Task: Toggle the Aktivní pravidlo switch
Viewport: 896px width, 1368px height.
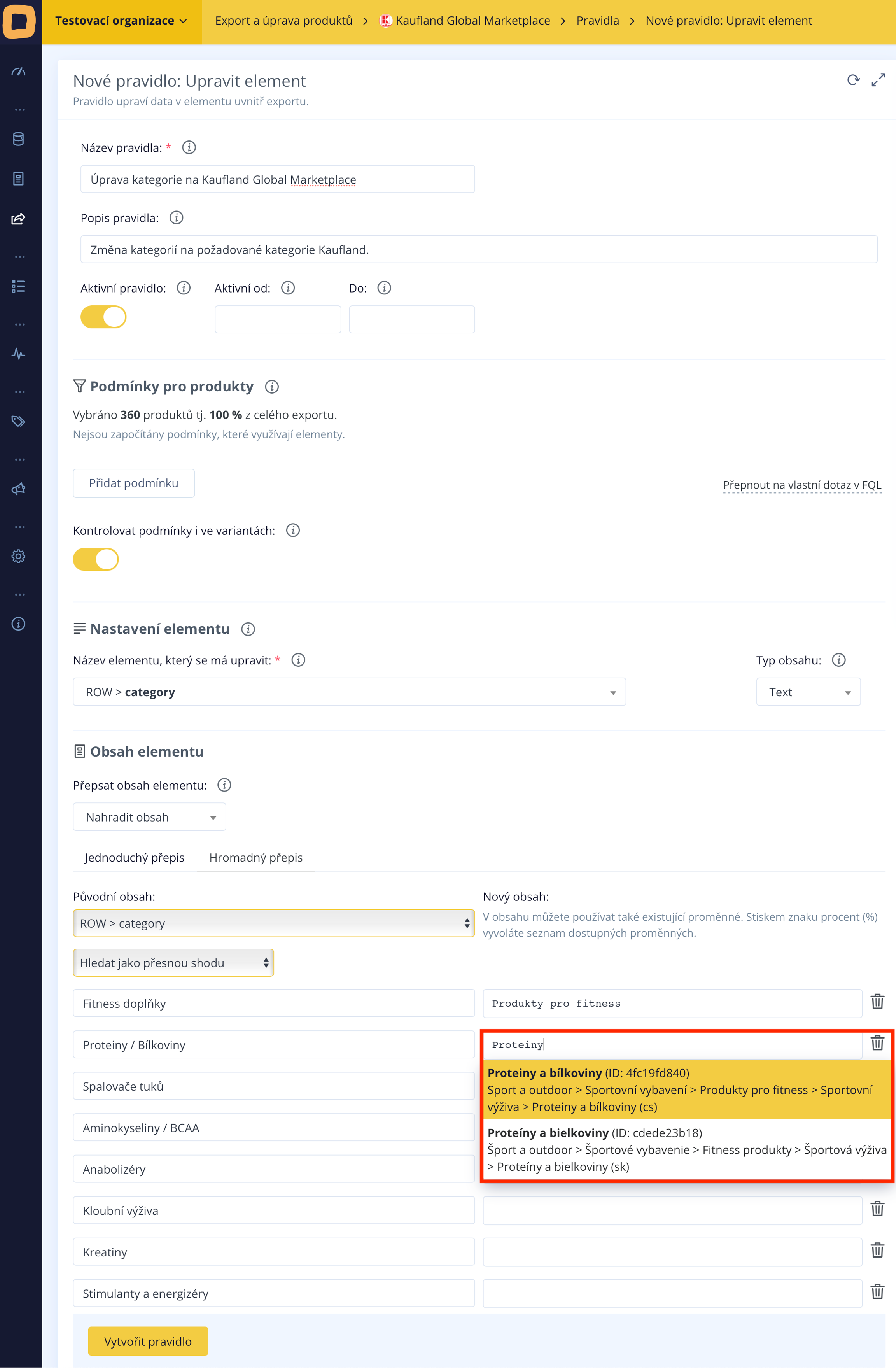Action: pos(103,317)
